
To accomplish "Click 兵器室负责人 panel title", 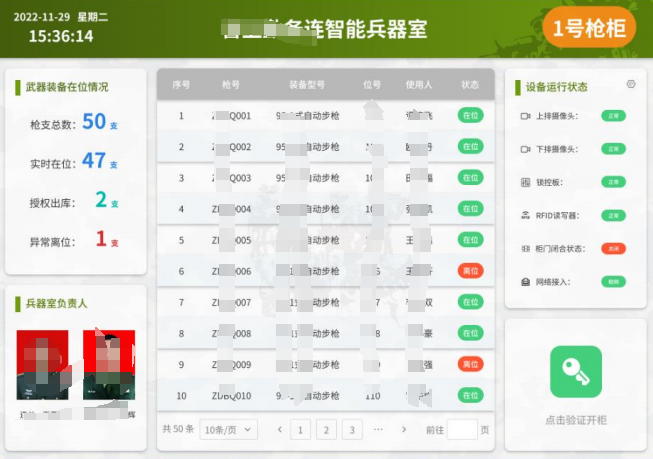I will (57, 304).
